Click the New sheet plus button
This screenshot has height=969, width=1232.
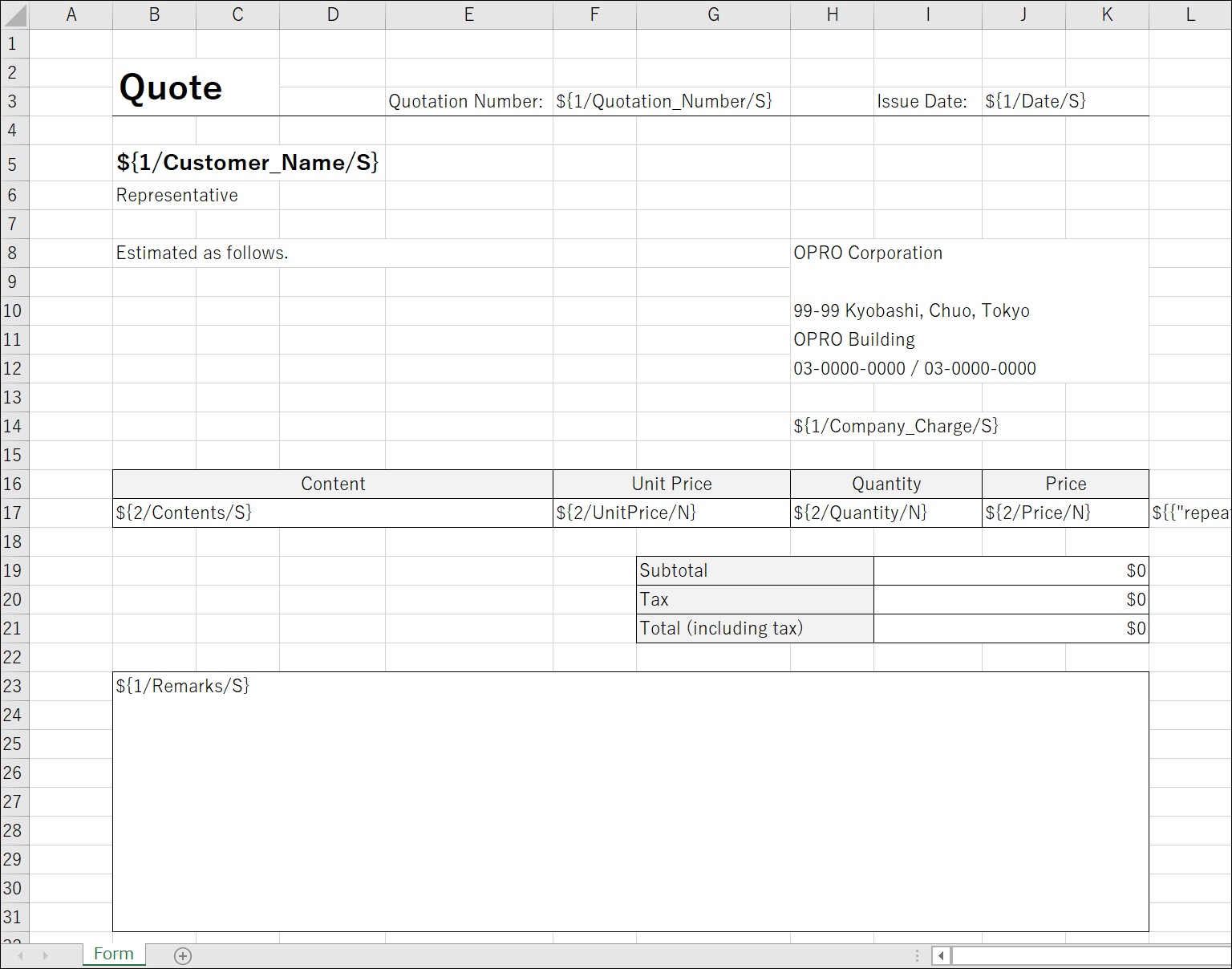pyautogui.click(x=183, y=955)
